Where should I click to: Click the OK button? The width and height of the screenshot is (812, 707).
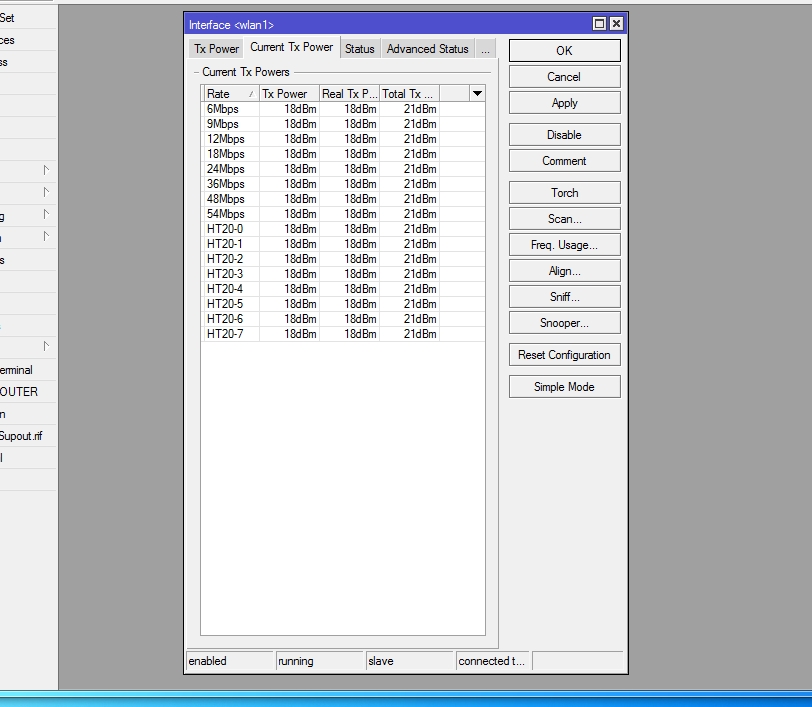click(x=564, y=51)
